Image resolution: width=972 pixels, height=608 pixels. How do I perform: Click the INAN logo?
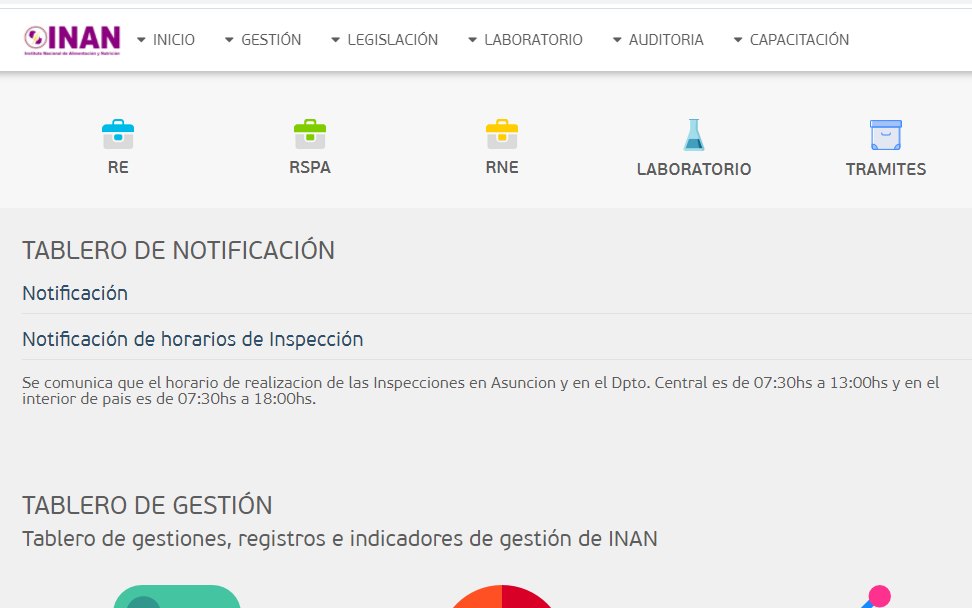(72, 40)
